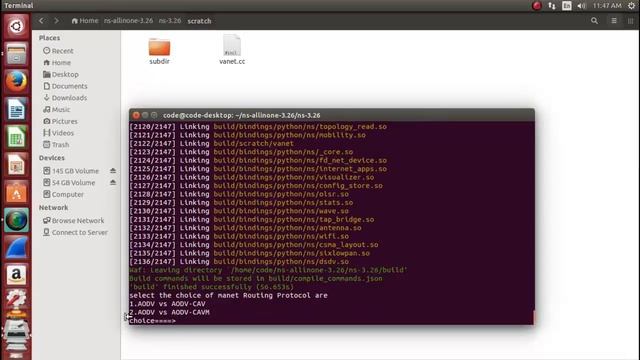Eject the 54 GB Volume
The width and height of the screenshot is (640, 360).
113,182
